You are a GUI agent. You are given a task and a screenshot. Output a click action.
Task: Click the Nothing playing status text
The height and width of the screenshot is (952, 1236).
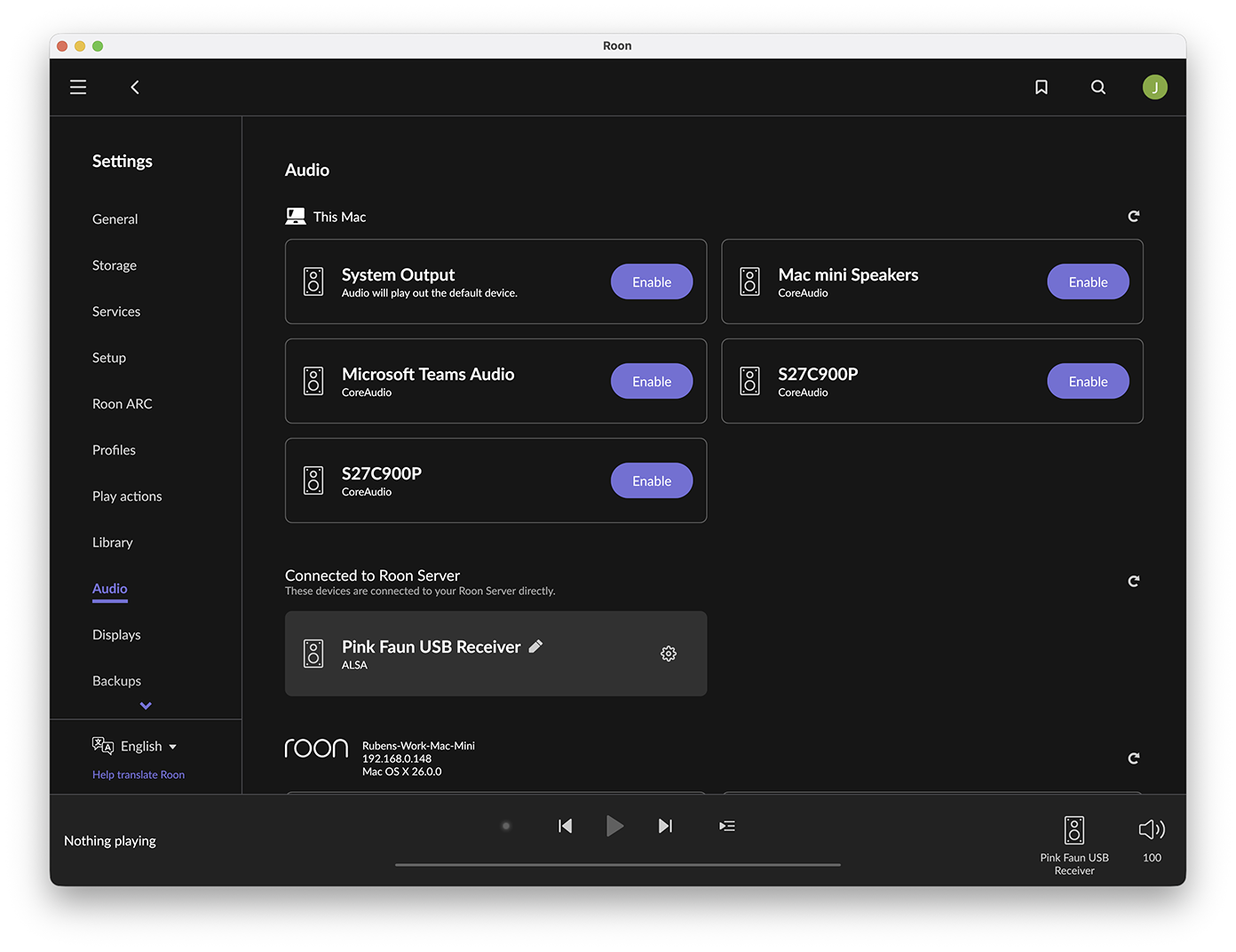[110, 841]
